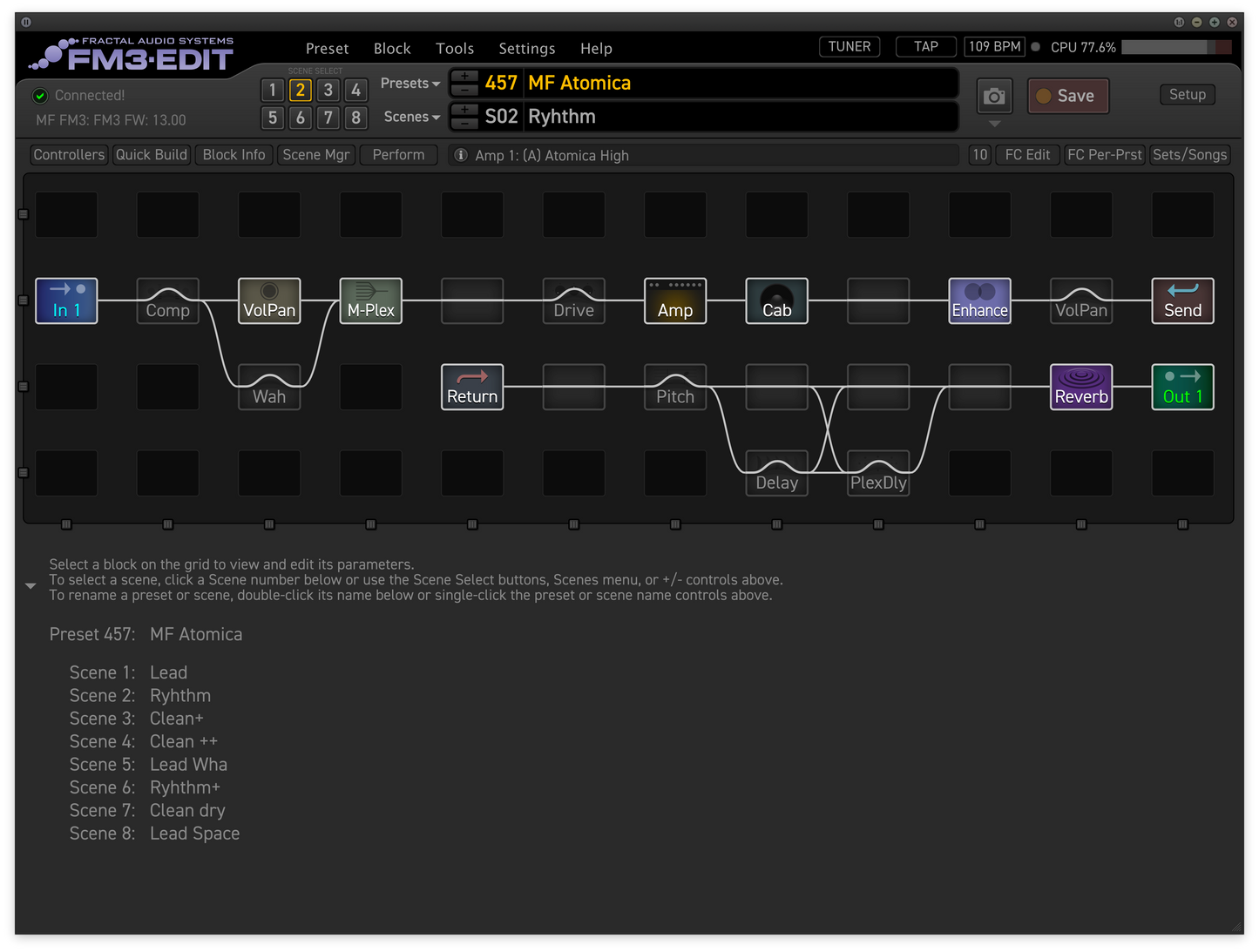Switch to scene 1 with Scene Select
Image resolution: width=1259 pixels, height=952 pixels.
point(273,90)
